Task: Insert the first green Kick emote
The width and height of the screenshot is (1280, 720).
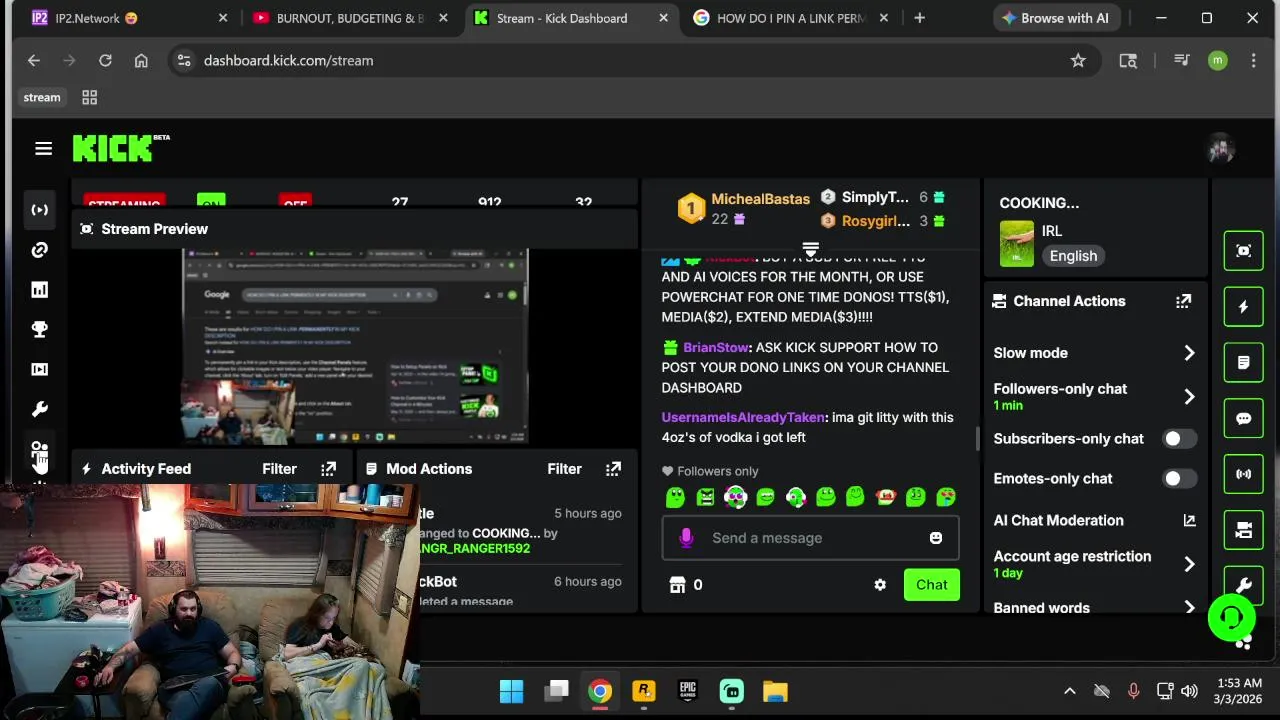Action: (675, 497)
